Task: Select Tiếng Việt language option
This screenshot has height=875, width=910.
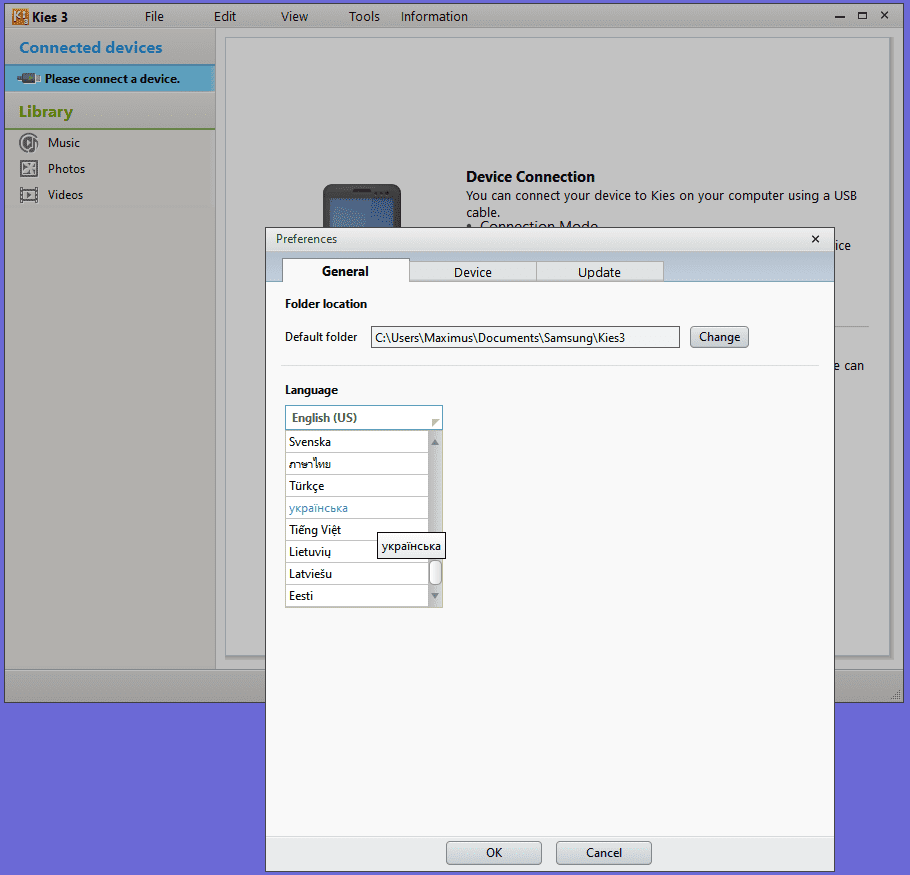Action: [357, 530]
